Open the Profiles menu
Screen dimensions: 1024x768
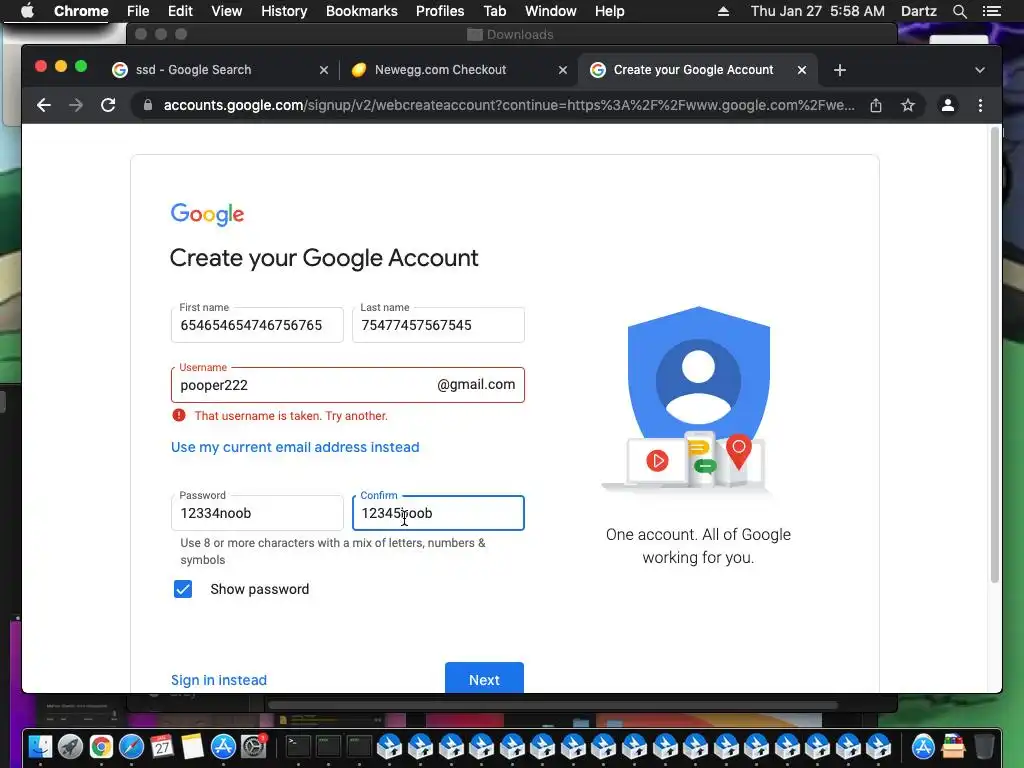(440, 11)
